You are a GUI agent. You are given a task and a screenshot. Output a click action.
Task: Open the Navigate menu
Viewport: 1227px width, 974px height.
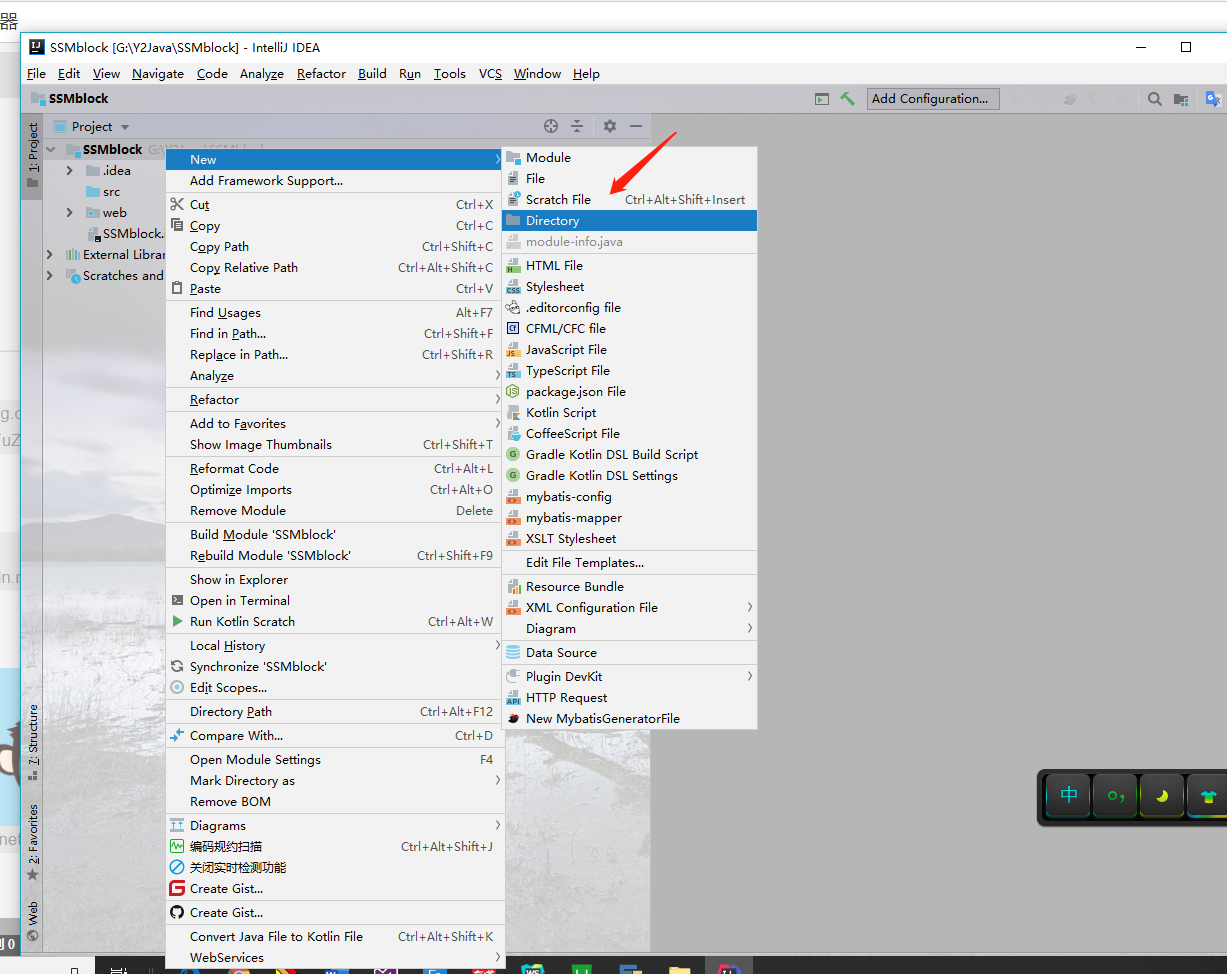click(158, 73)
